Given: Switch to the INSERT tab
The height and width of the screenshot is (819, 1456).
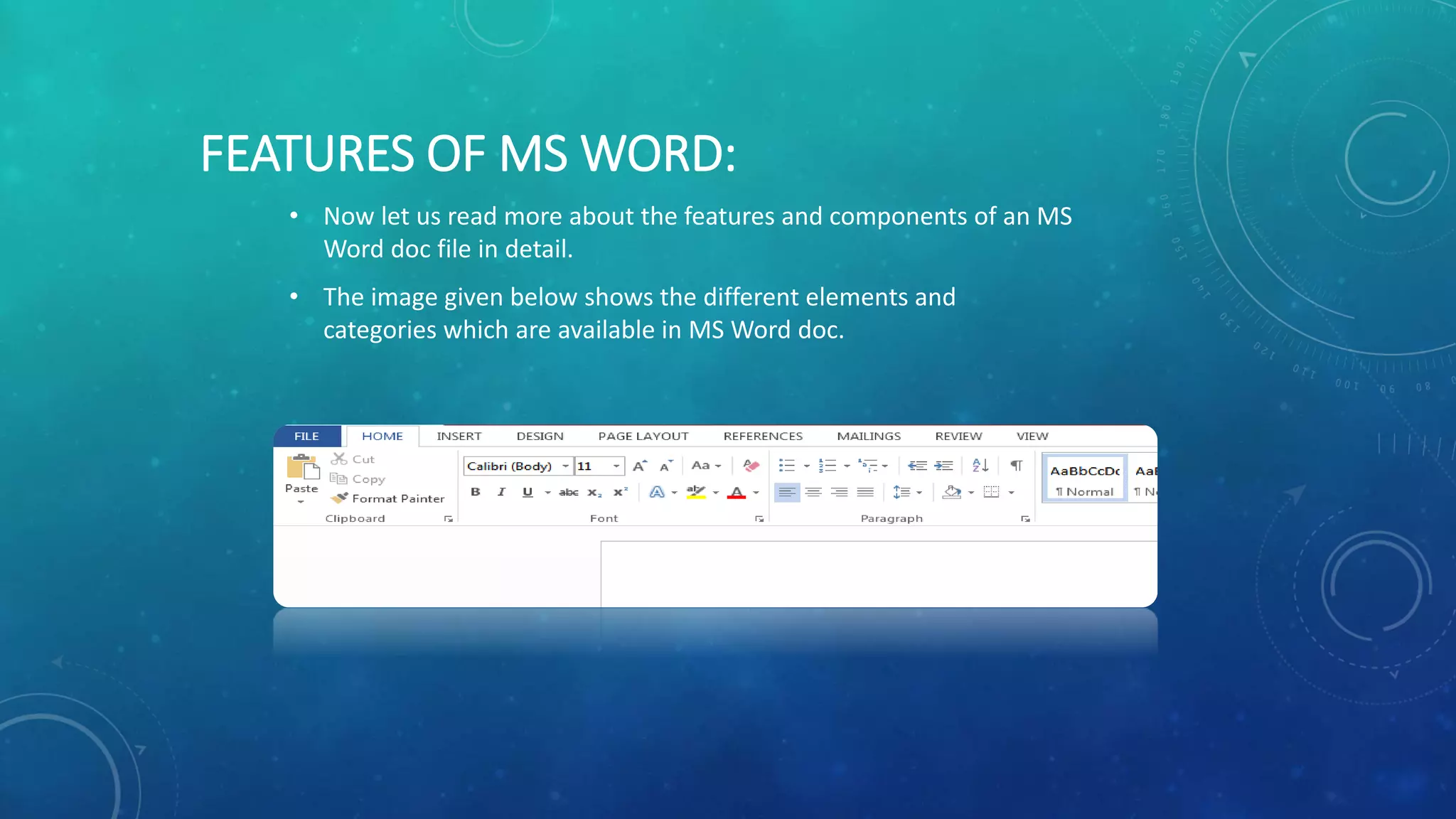Looking at the screenshot, I should pos(459,436).
